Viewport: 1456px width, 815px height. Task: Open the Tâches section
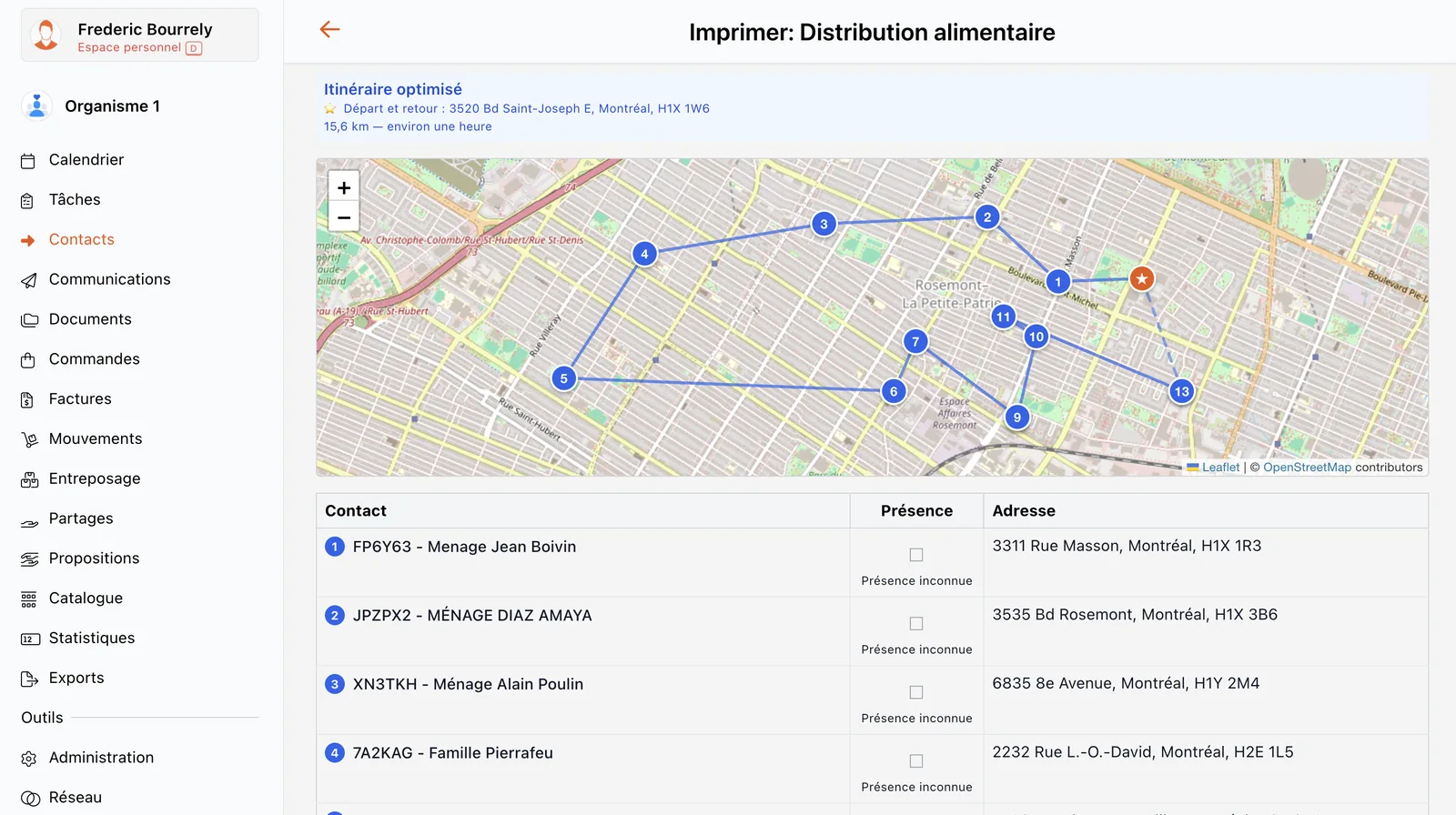click(75, 200)
